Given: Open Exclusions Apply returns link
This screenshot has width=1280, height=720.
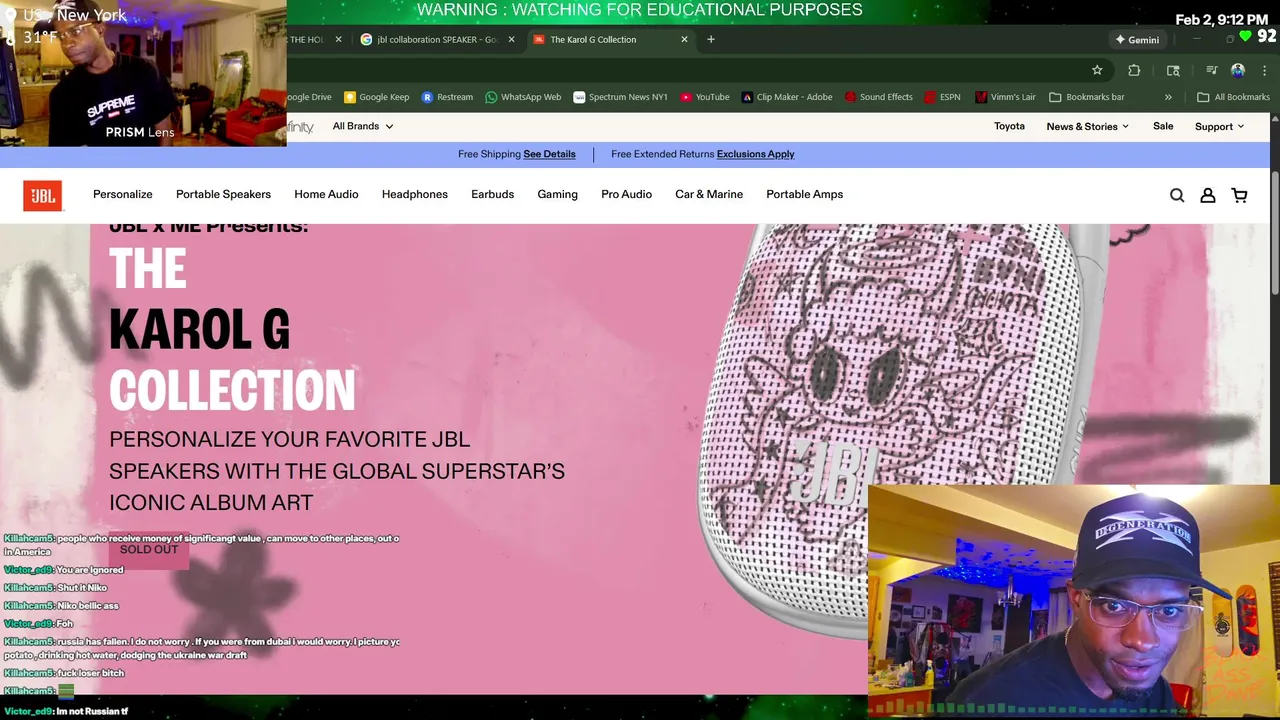Looking at the screenshot, I should click(x=755, y=154).
